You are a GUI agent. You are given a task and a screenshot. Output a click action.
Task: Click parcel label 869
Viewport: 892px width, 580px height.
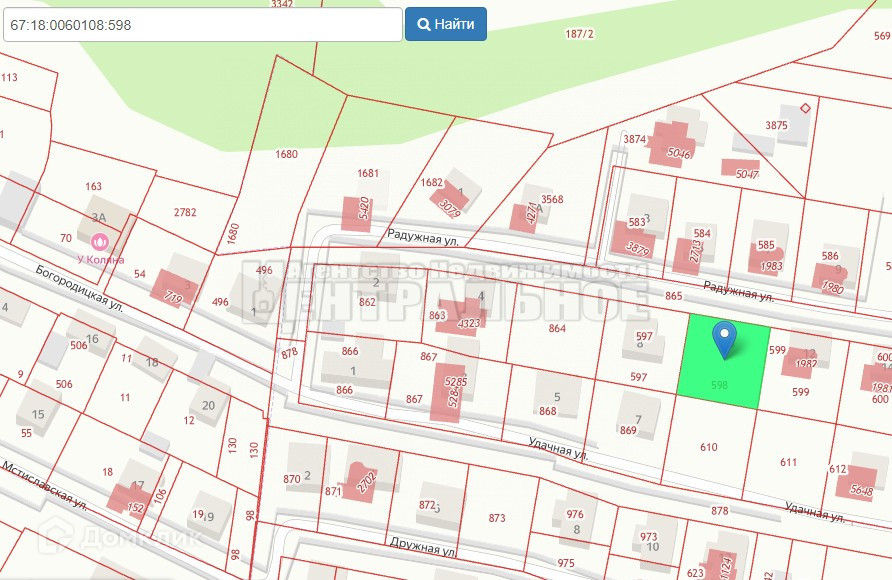(628, 430)
